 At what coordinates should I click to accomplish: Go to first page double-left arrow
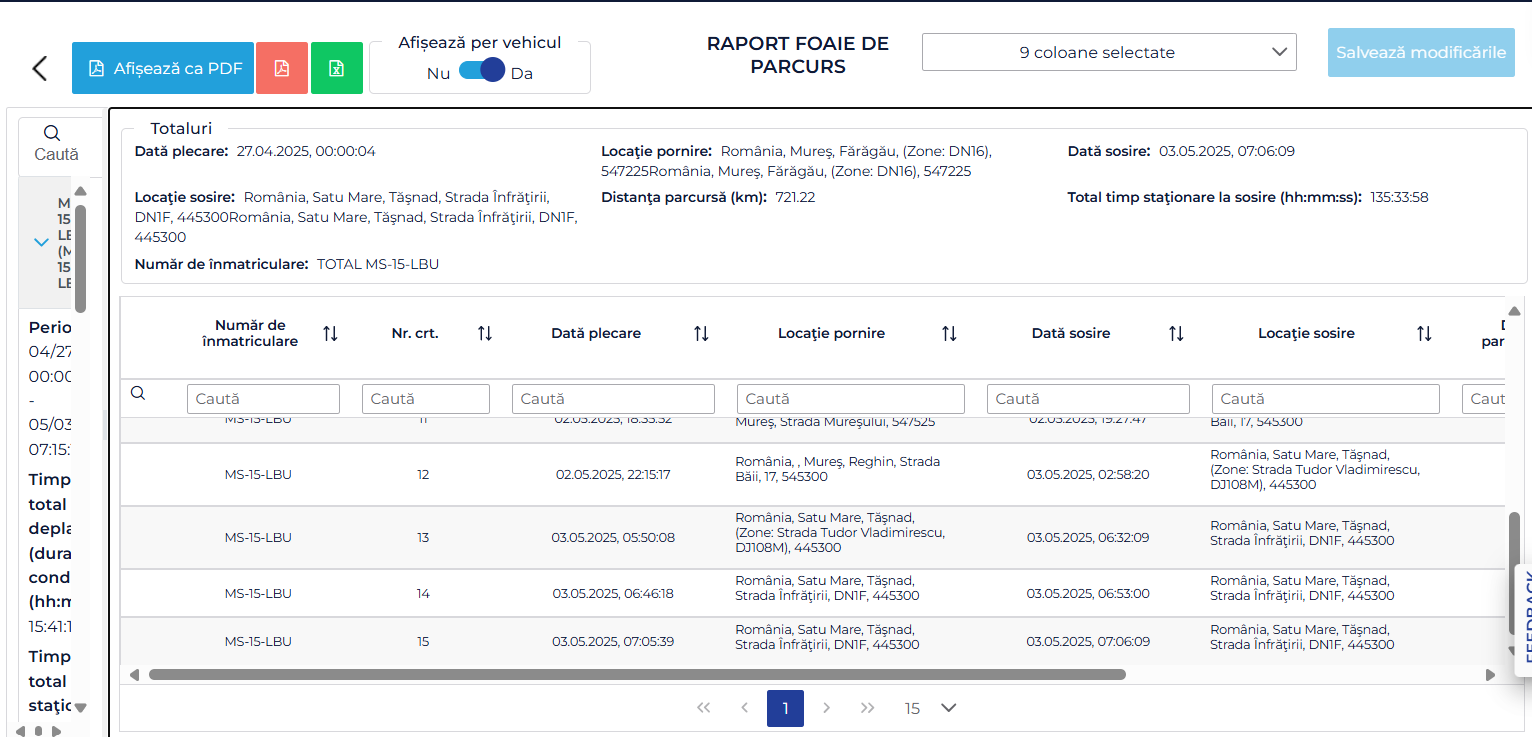pyautogui.click(x=703, y=708)
